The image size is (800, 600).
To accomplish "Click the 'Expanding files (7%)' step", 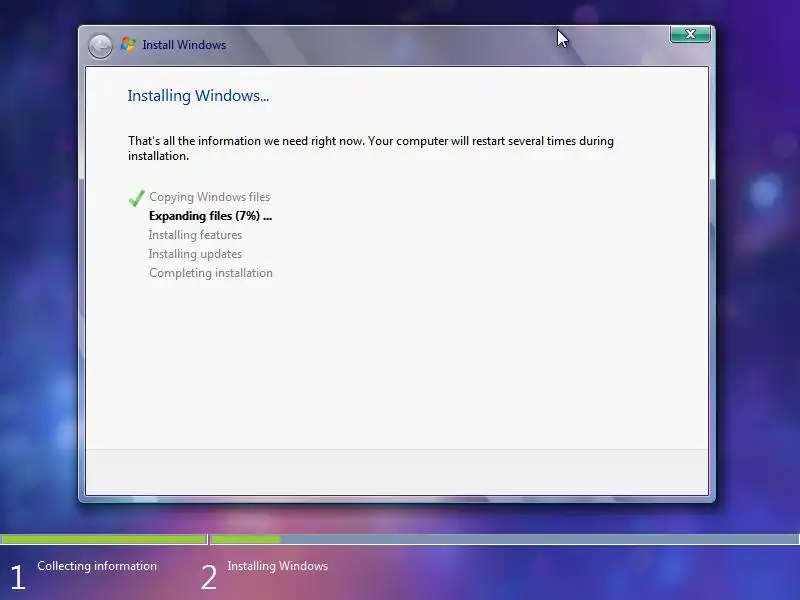I will point(210,216).
